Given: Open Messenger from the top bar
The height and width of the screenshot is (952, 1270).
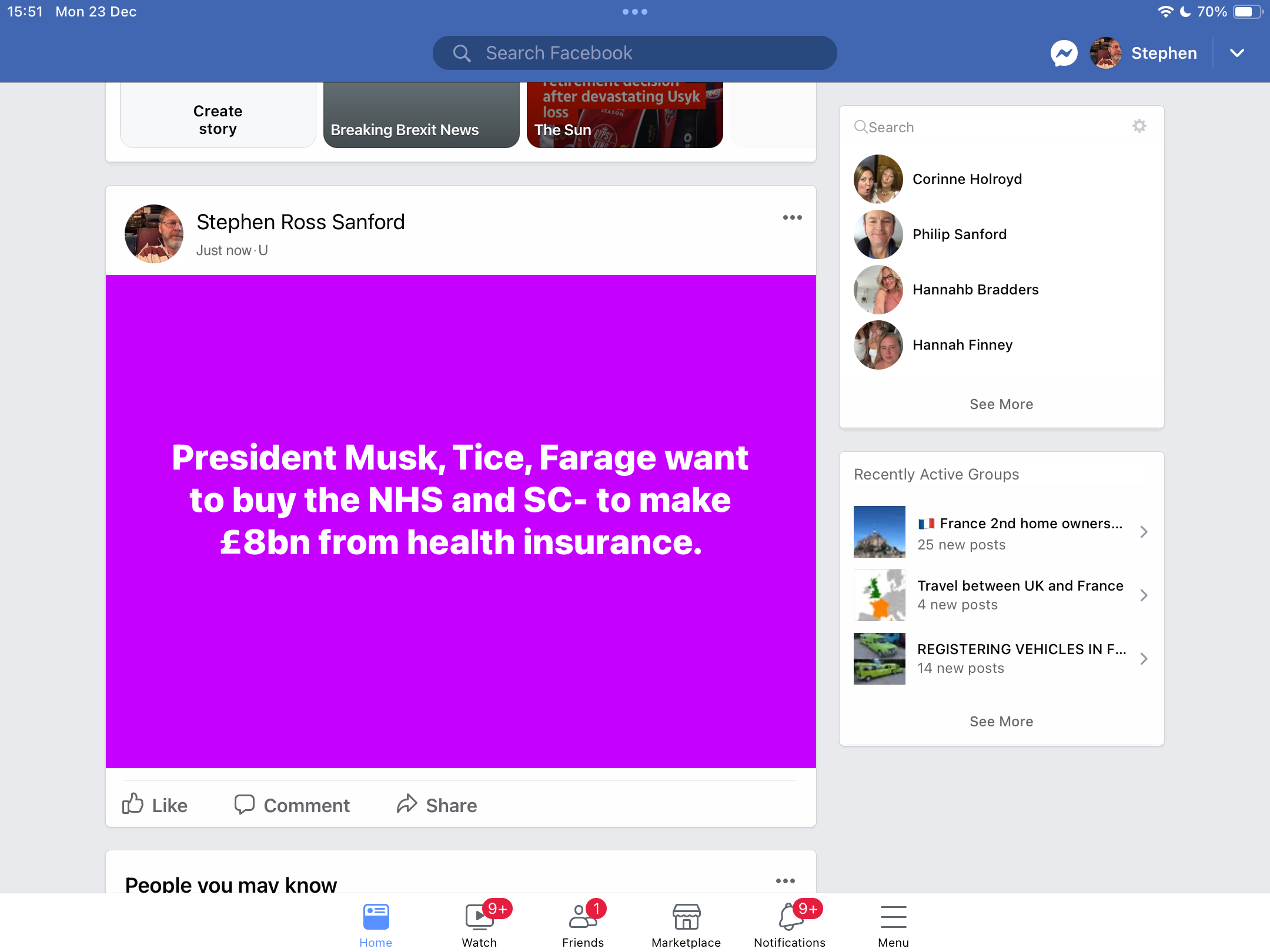Looking at the screenshot, I should pos(1064,53).
